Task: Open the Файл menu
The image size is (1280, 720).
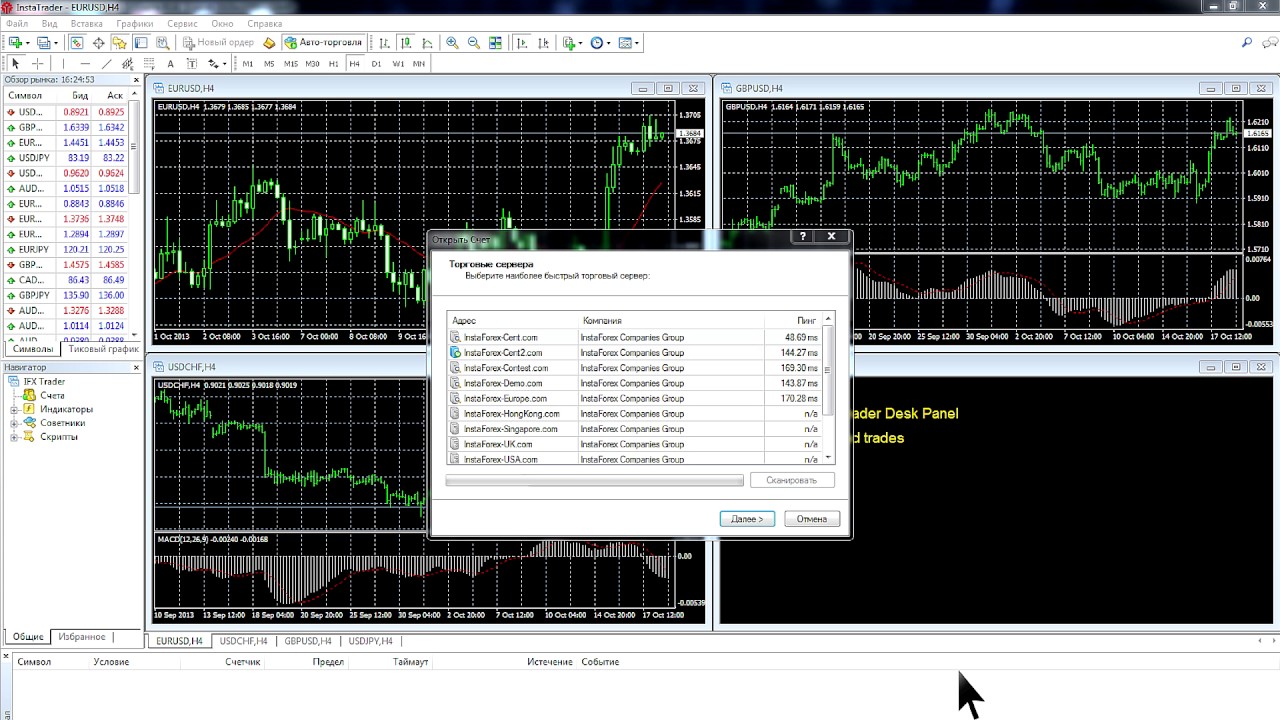Action: point(16,23)
